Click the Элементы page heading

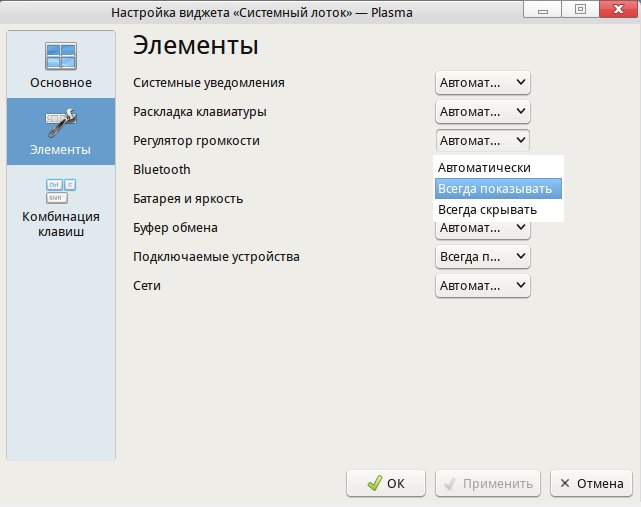point(196,46)
